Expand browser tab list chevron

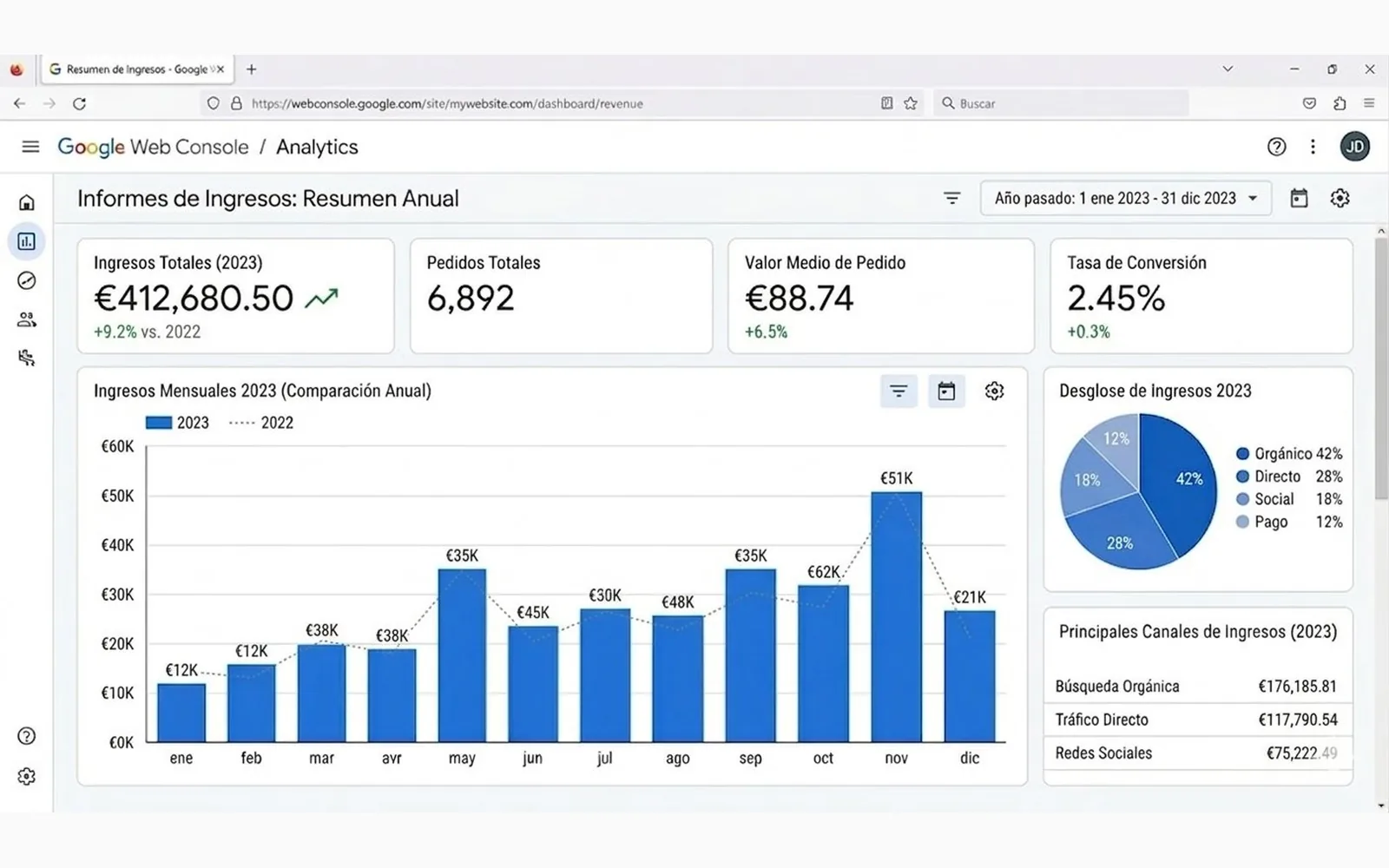point(1228,69)
